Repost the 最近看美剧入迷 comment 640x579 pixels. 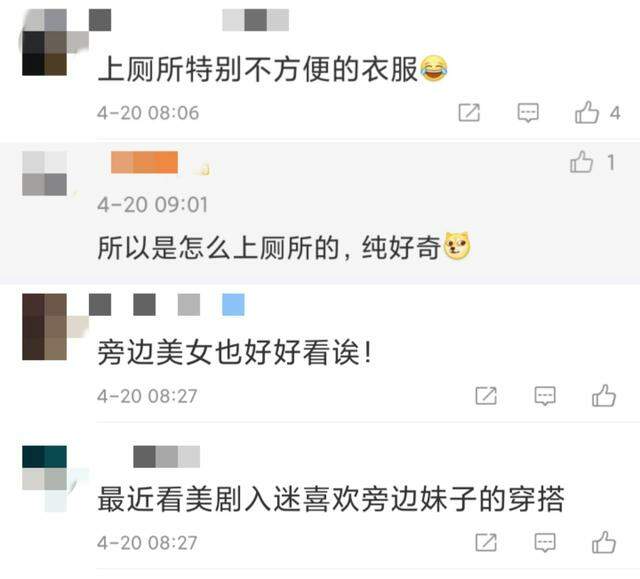pyautogui.click(x=486, y=543)
